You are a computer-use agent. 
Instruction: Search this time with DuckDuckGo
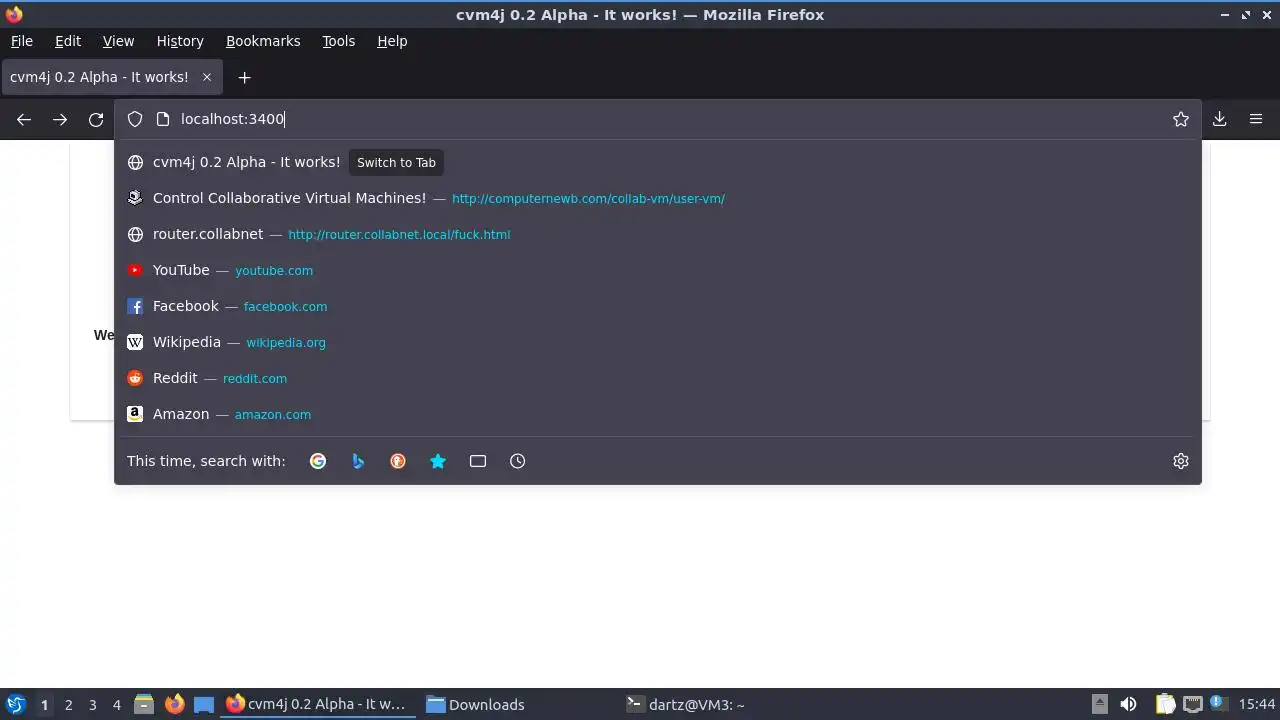pos(398,461)
